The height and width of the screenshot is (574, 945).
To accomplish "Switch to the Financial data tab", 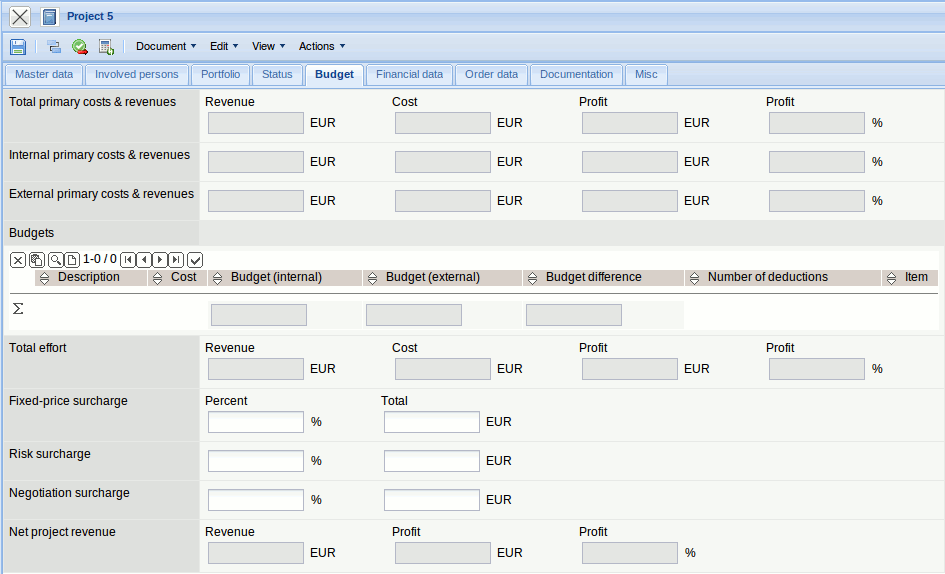I will 409,75.
